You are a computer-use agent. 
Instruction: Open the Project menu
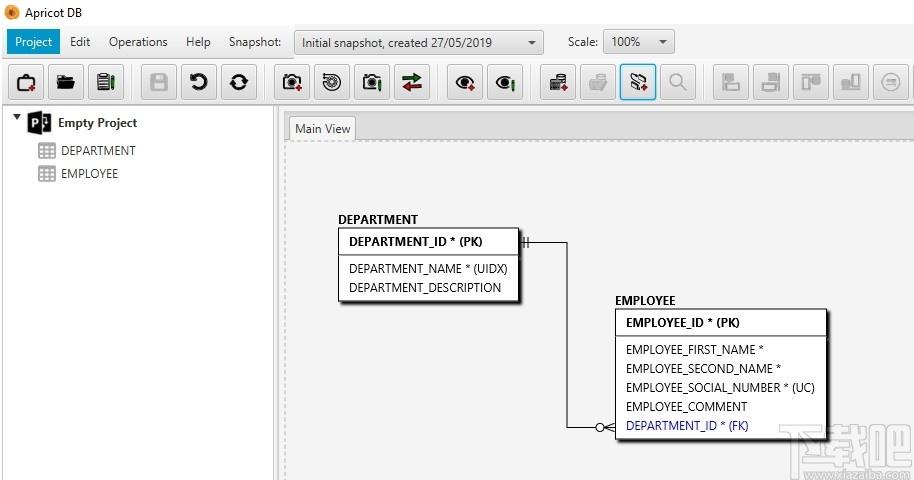coord(33,42)
